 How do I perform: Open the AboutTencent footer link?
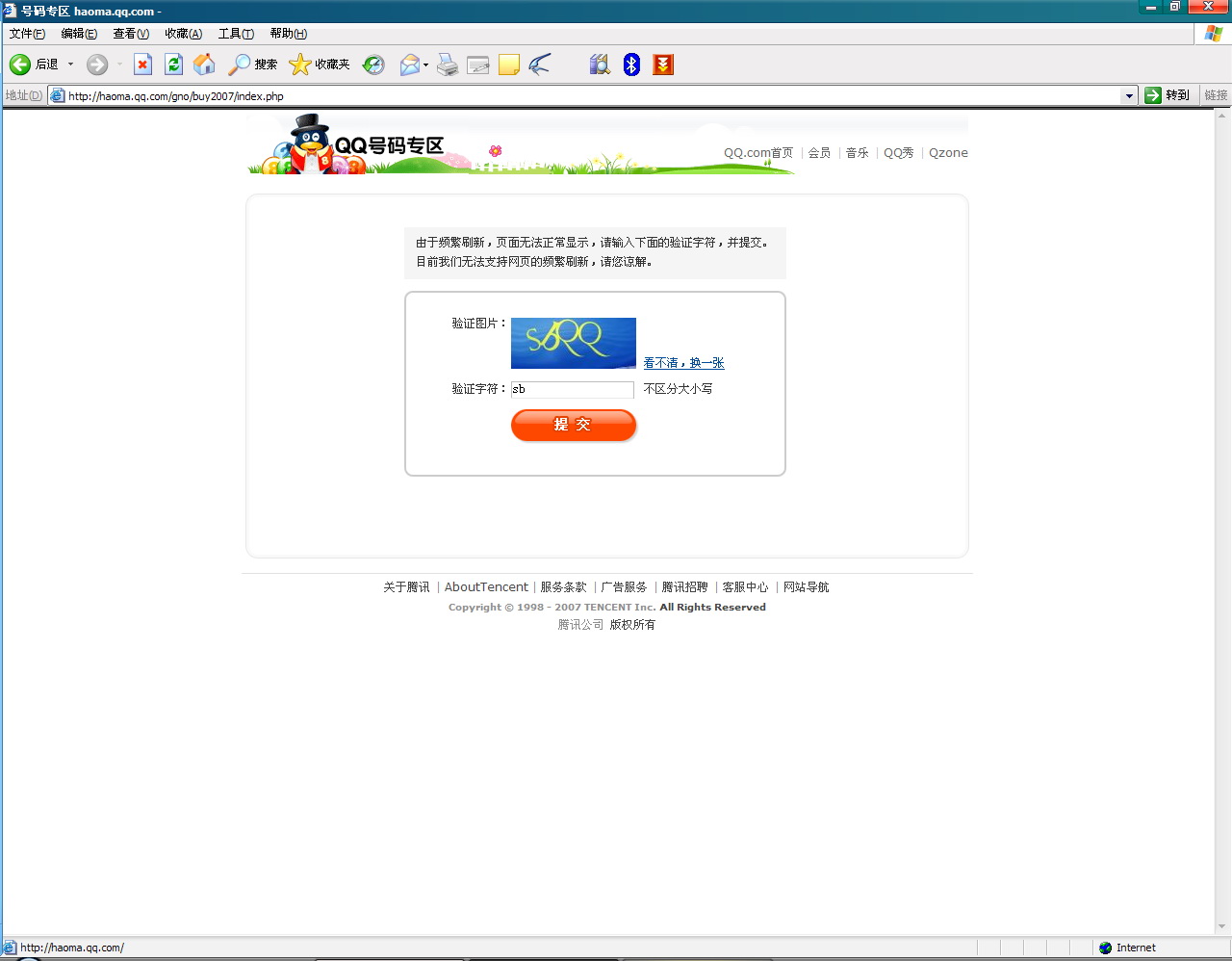[x=486, y=587]
